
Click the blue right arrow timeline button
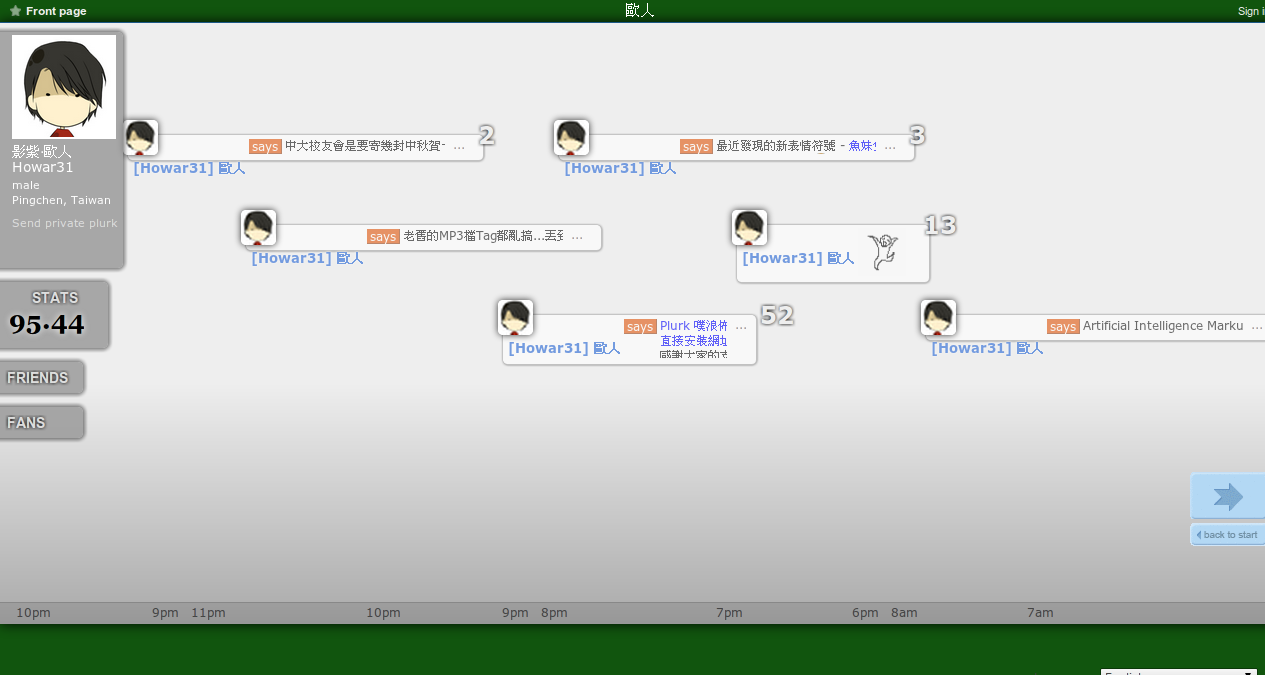tap(1227, 497)
